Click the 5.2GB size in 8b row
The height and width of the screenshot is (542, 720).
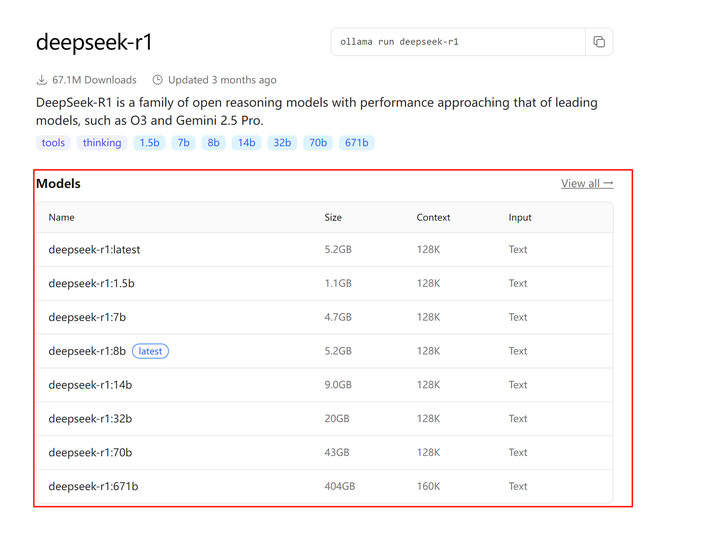point(338,351)
